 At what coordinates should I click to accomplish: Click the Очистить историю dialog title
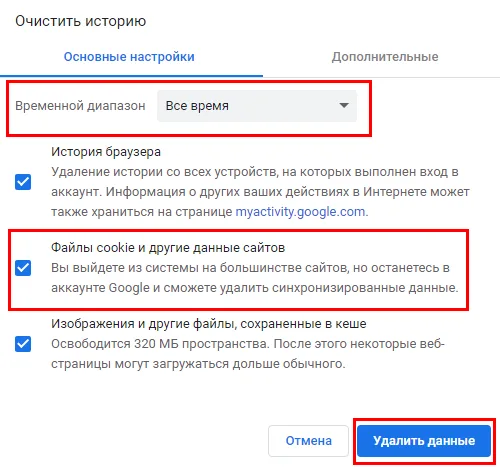(81, 21)
